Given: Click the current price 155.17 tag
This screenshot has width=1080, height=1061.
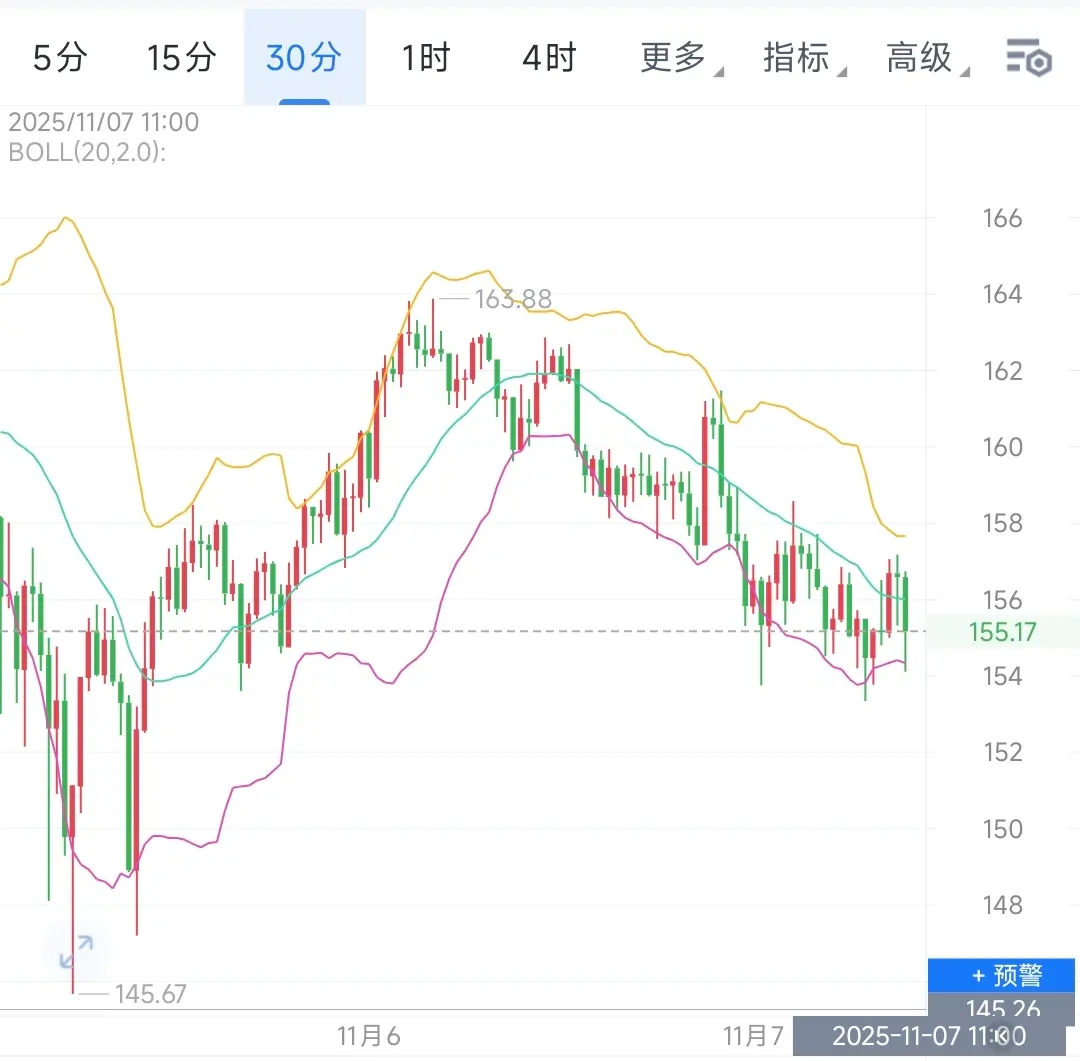Looking at the screenshot, I should coord(1002,632).
